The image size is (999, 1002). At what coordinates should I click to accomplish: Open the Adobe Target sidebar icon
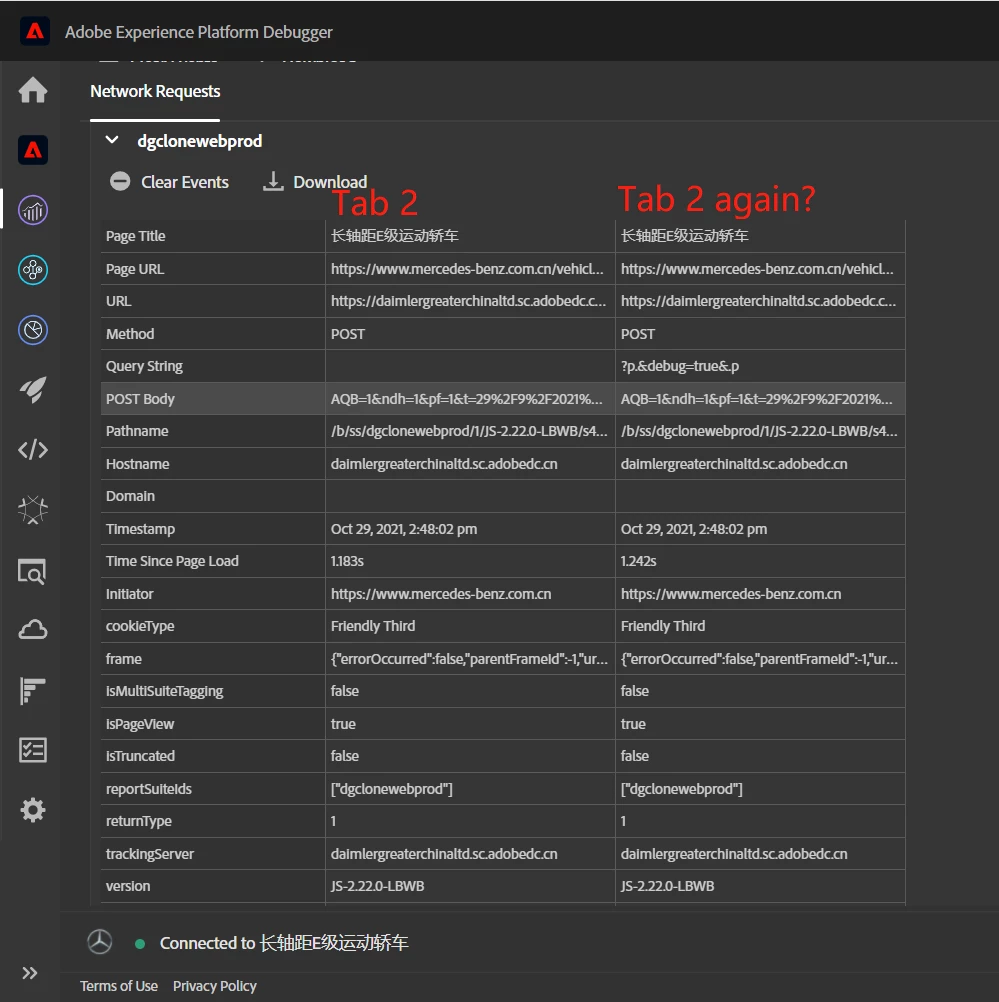(x=33, y=330)
